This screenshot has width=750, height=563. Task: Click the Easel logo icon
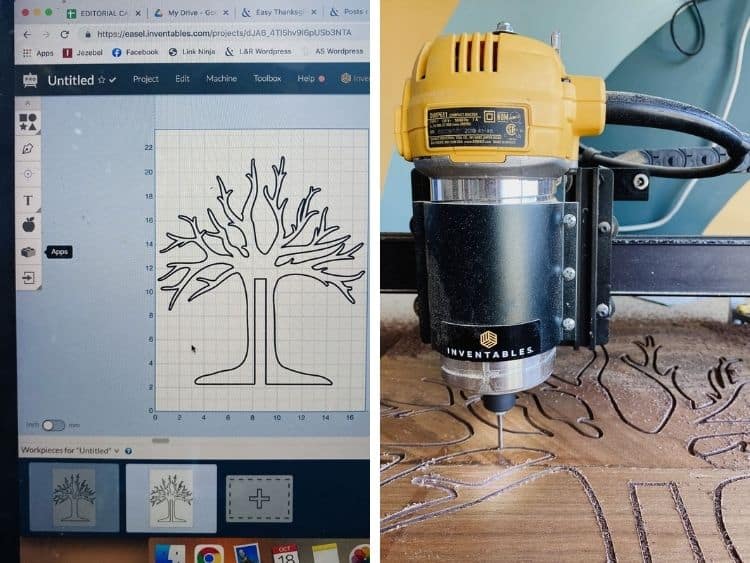point(30,80)
